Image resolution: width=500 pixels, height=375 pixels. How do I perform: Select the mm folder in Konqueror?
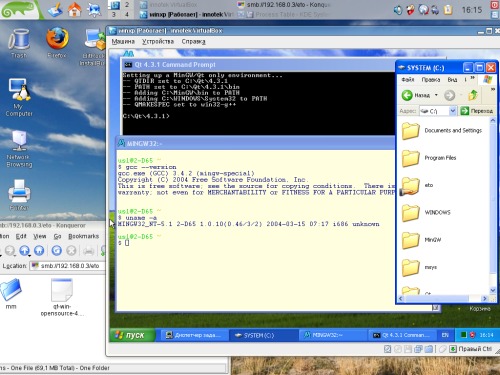(x=11, y=294)
